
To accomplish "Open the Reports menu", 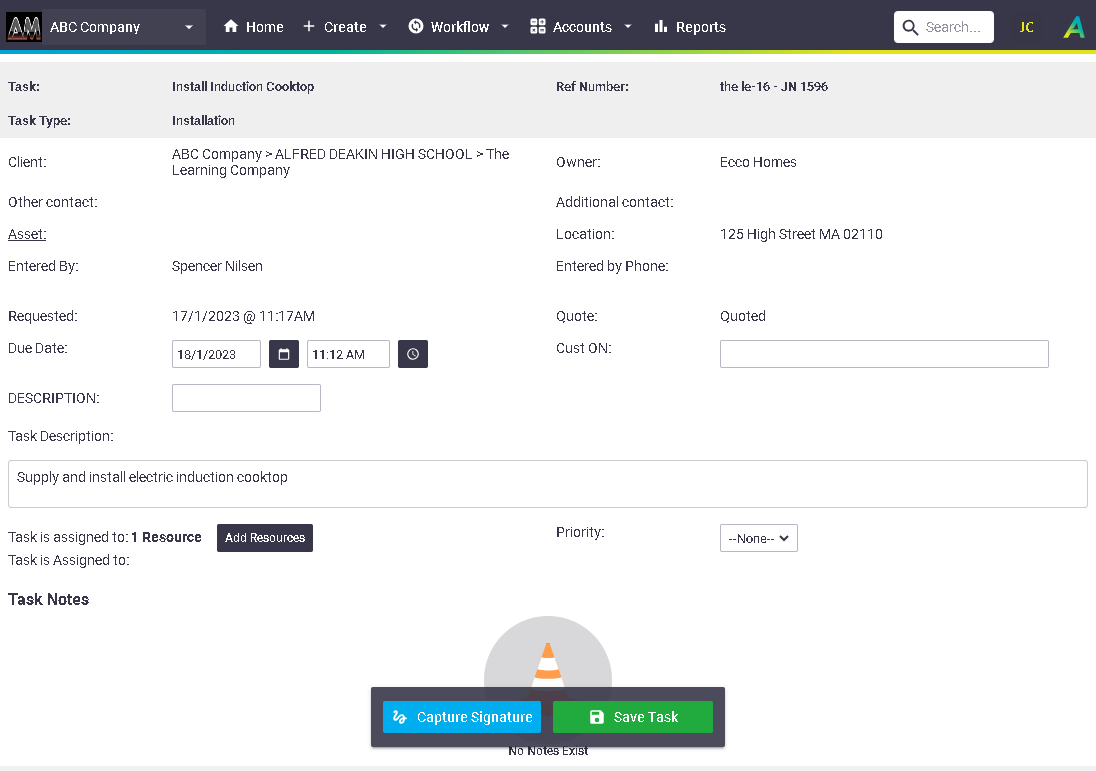I will tap(690, 27).
